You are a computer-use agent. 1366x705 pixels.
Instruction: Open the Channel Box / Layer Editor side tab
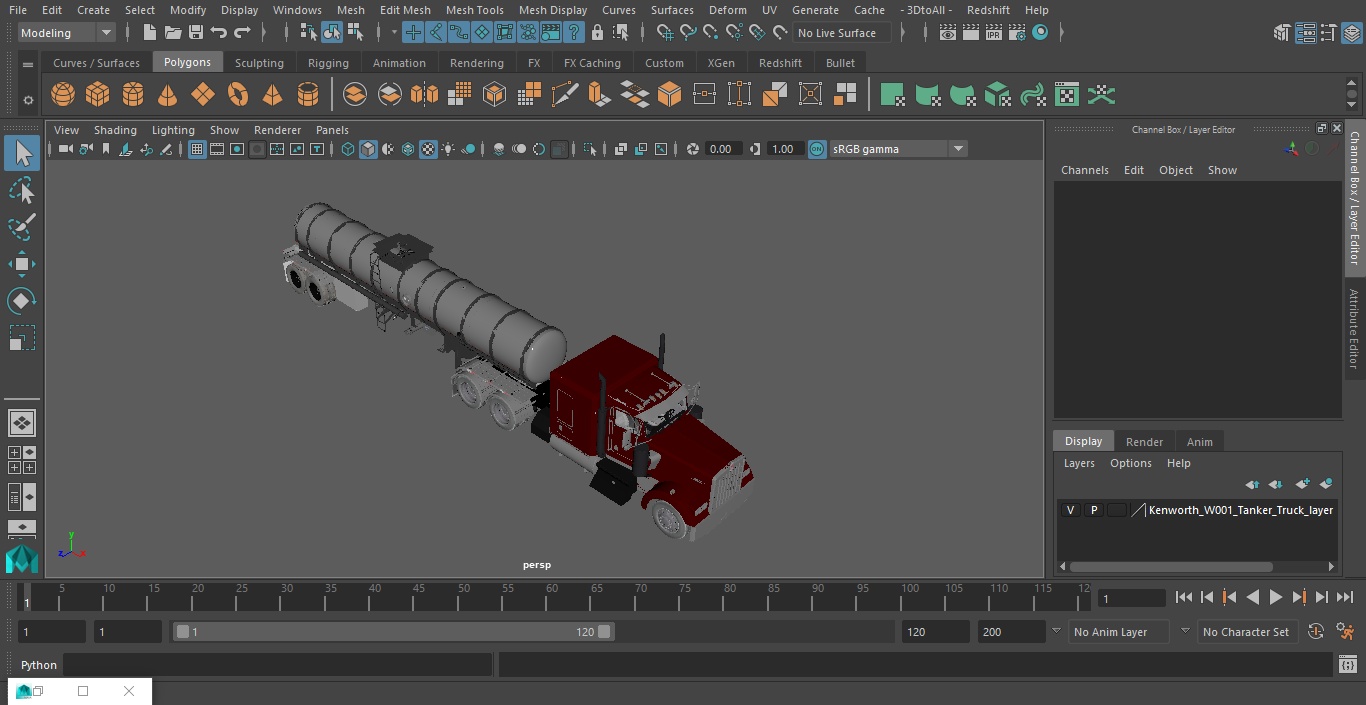(1354, 197)
